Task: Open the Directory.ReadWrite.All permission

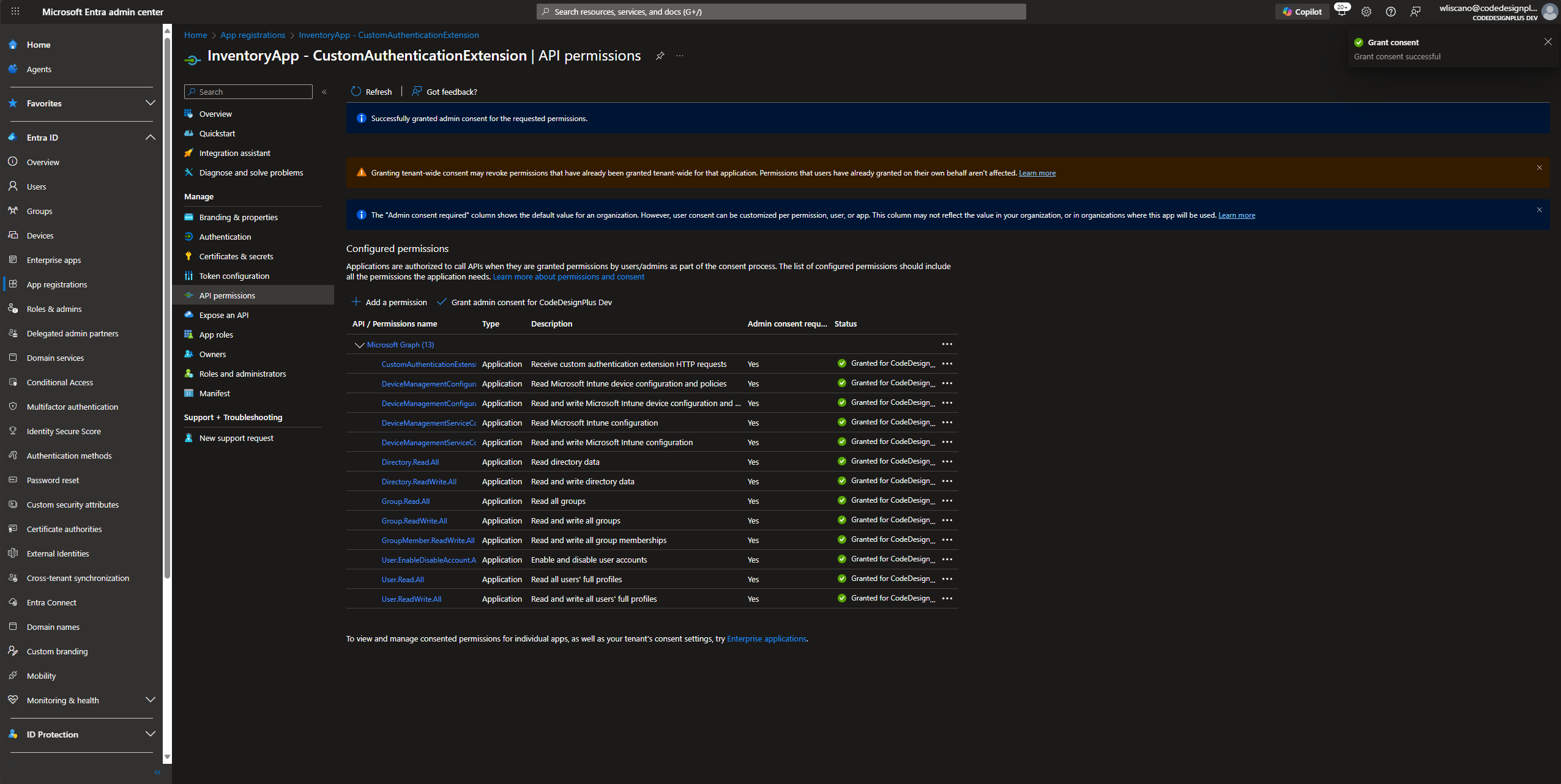Action: [x=419, y=482]
